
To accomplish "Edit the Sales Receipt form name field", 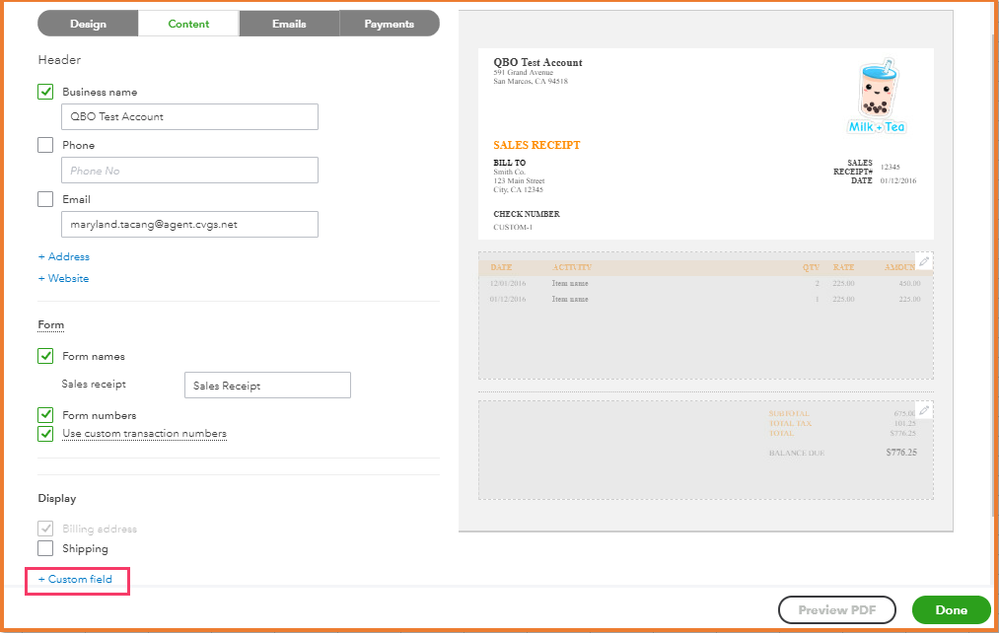I will coord(268,385).
